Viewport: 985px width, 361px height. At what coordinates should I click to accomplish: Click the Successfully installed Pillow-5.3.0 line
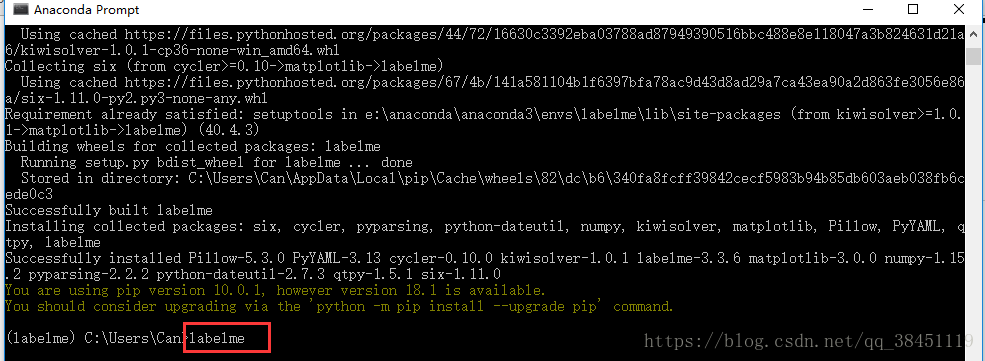pos(484,266)
